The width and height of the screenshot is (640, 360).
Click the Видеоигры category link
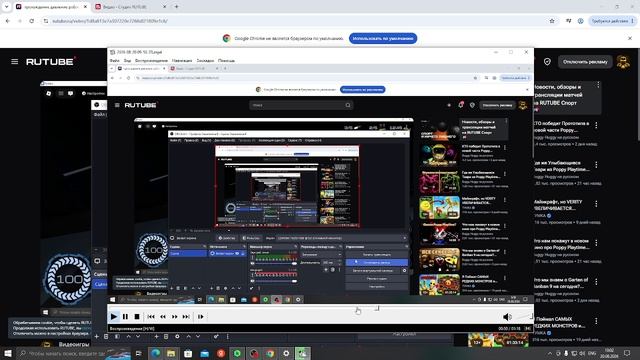(74, 344)
